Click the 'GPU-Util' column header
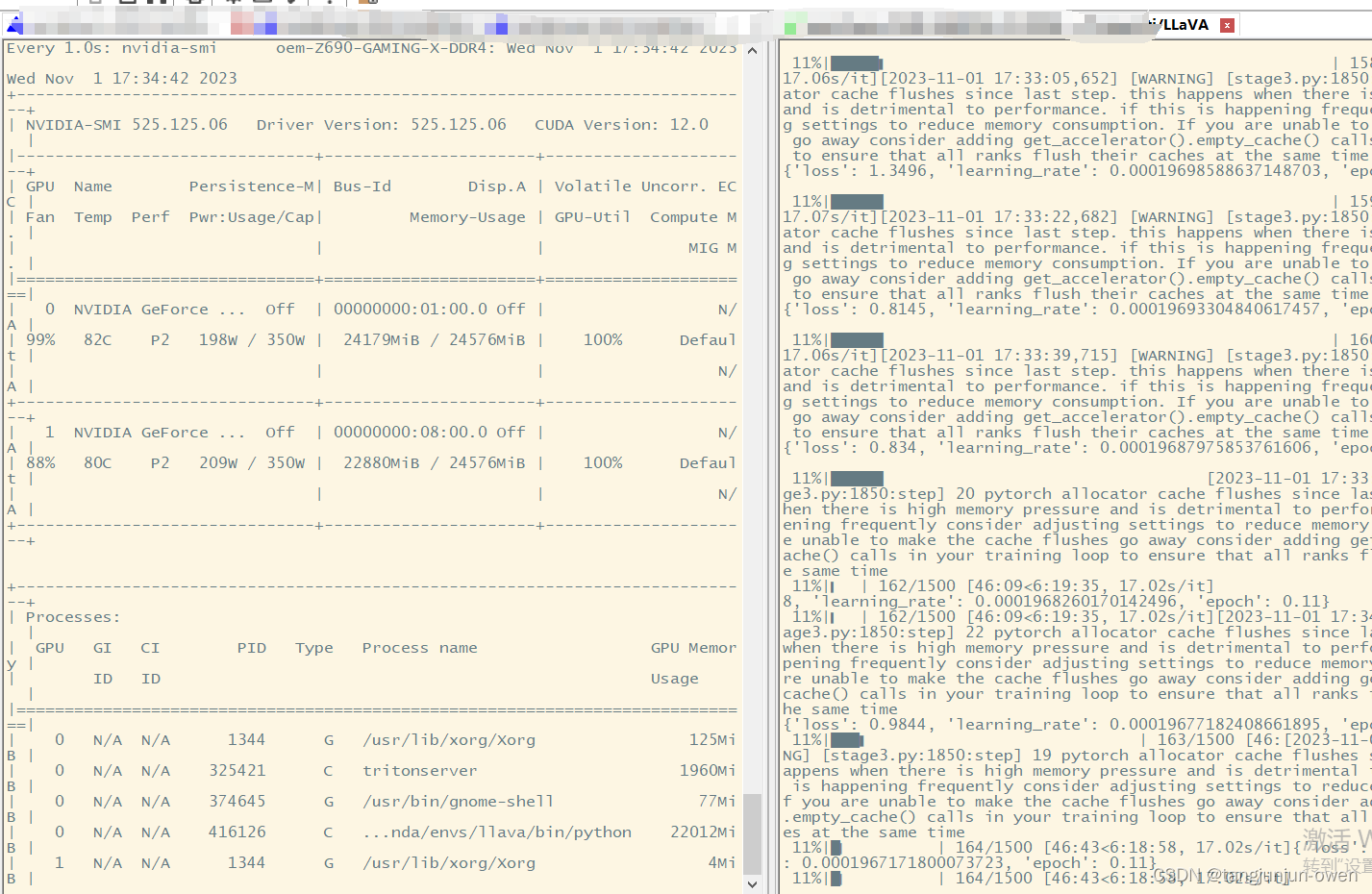 [592, 217]
